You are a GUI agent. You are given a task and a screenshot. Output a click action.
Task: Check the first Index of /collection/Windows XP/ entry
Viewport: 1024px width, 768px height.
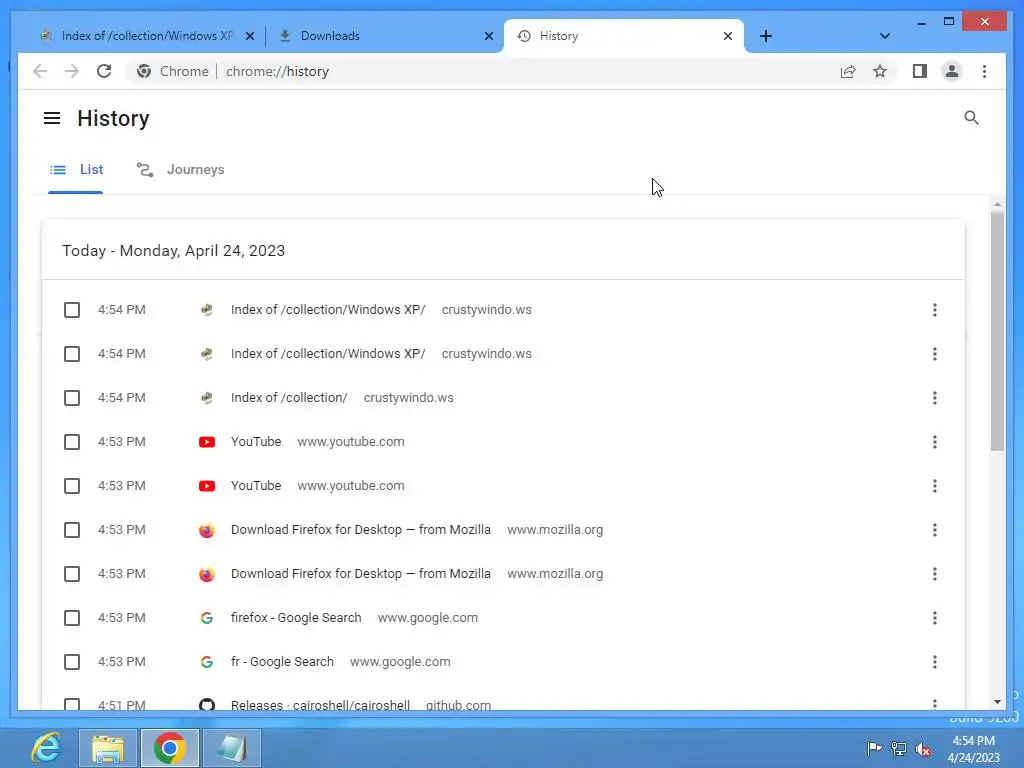click(x=72, y=310)
